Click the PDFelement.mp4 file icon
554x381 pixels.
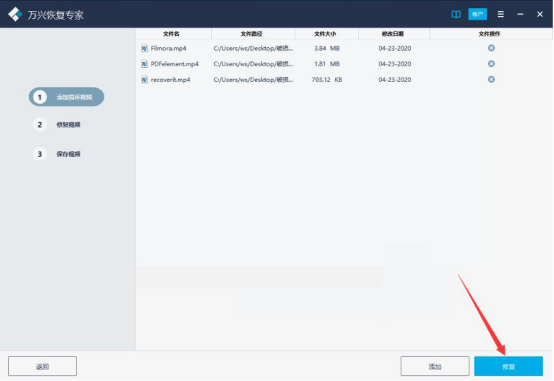point(144,64)
